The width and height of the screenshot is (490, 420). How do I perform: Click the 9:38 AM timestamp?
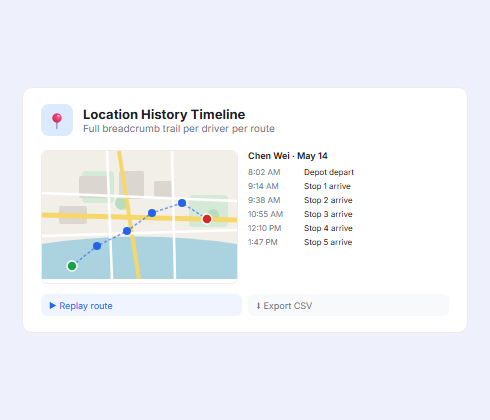pyautogui.click(x=264, y=200)
